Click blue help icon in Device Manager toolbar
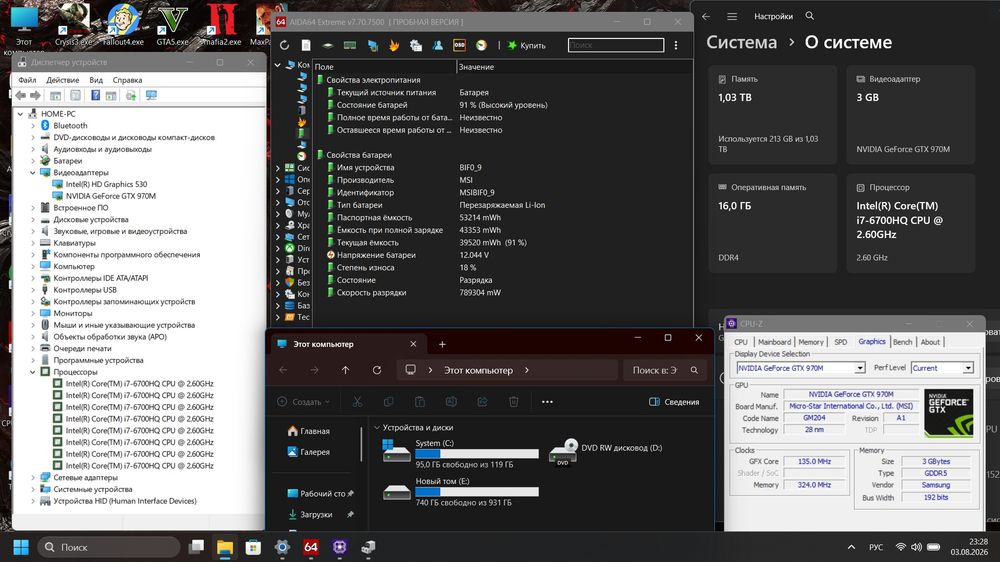This screenshot has width=1000, height=562. click(x=95, y=95)
